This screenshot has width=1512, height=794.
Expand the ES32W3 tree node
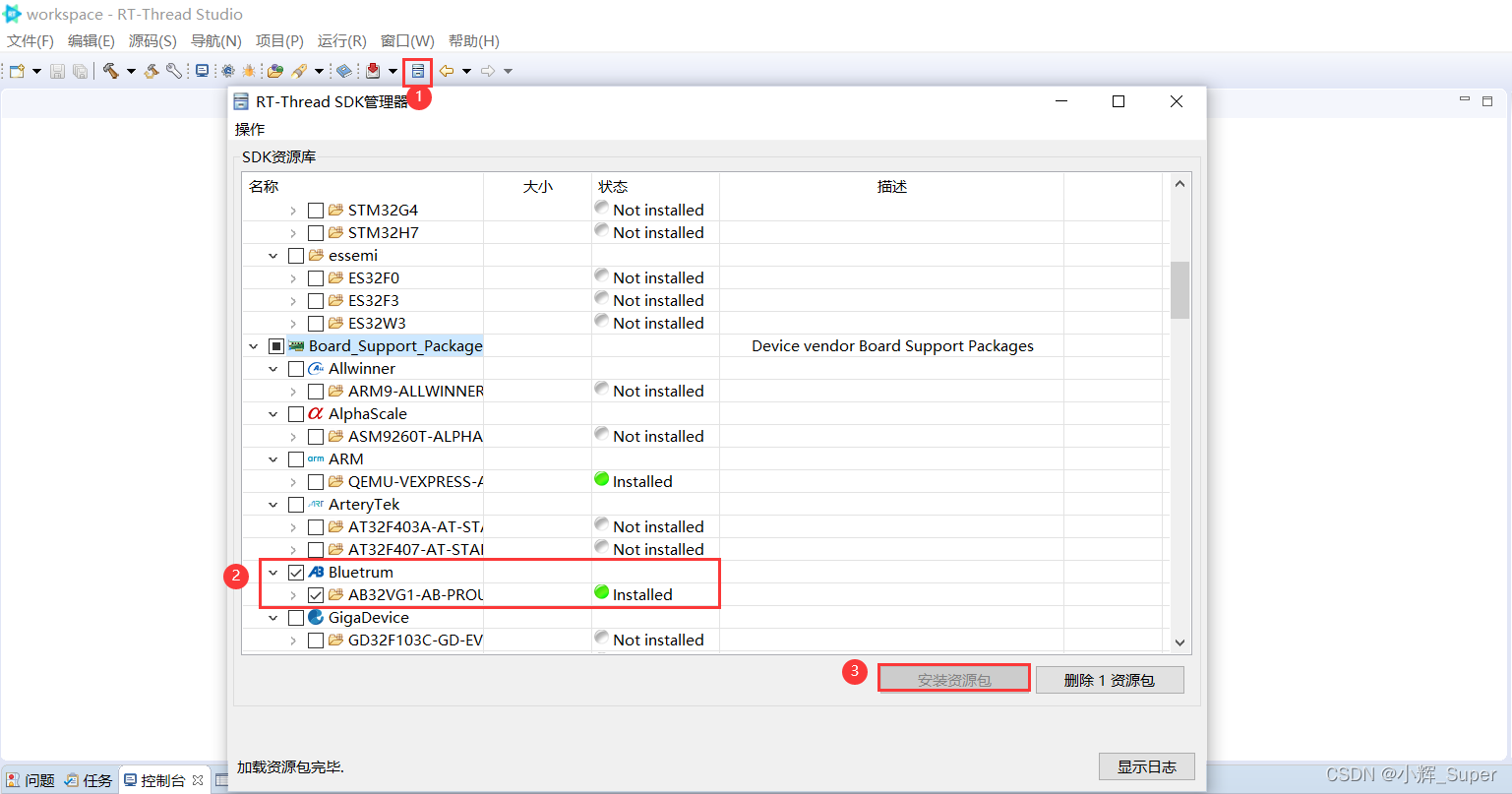tap(293, 324)
